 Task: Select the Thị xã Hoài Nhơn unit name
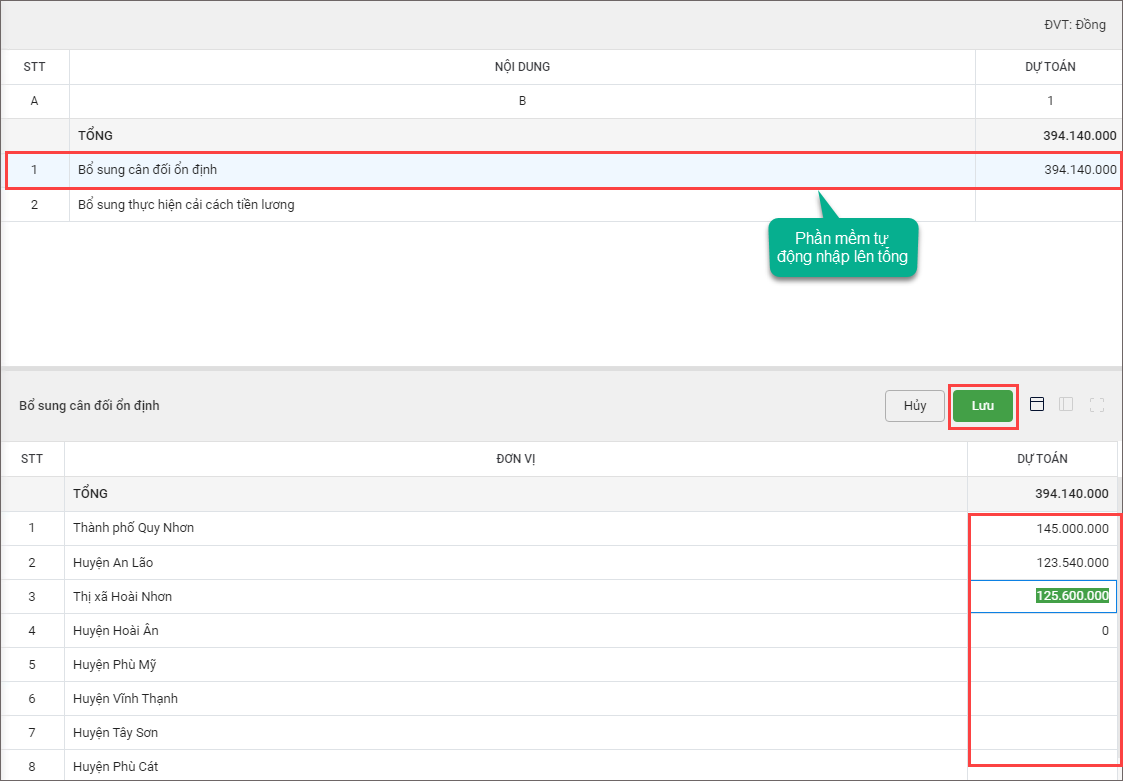pos(122,596)
